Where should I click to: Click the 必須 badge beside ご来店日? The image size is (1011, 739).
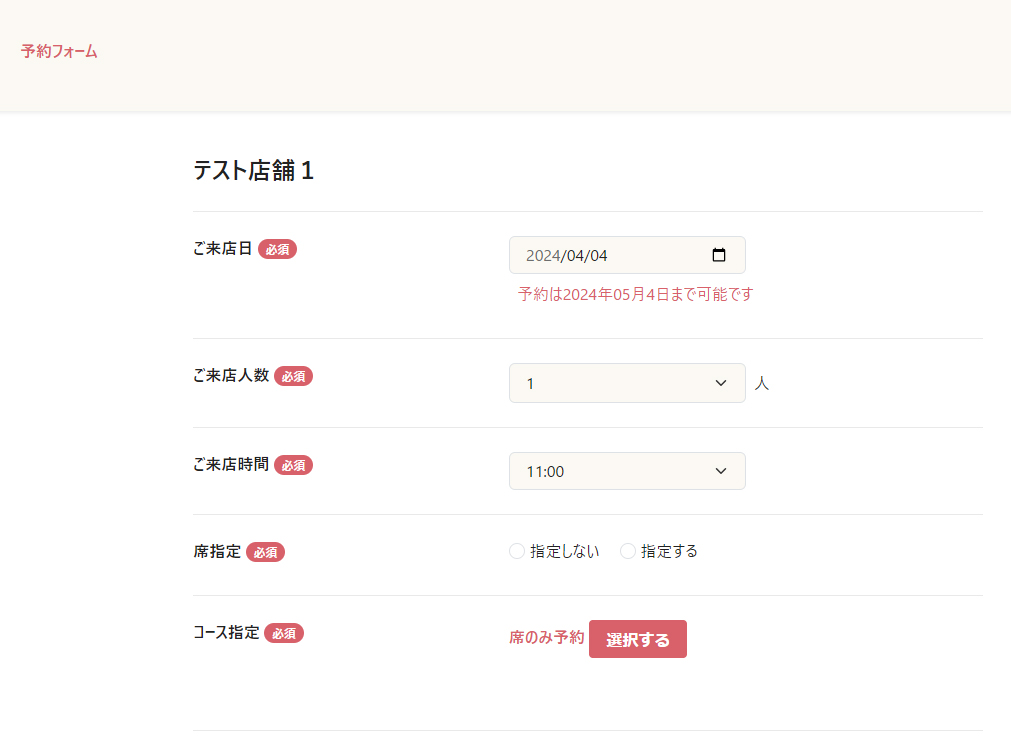(277, 249)
